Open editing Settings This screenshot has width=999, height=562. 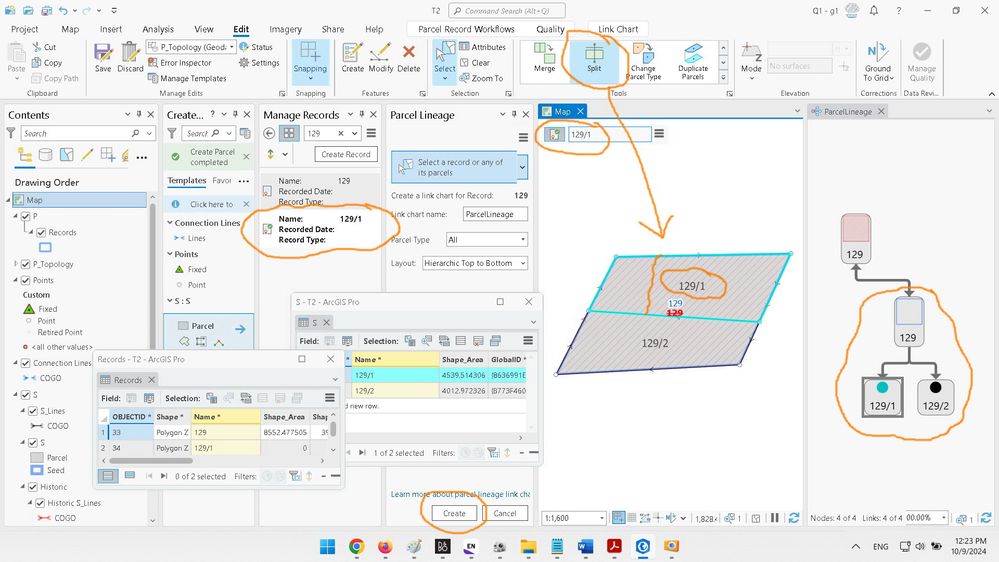click(259, 63)
